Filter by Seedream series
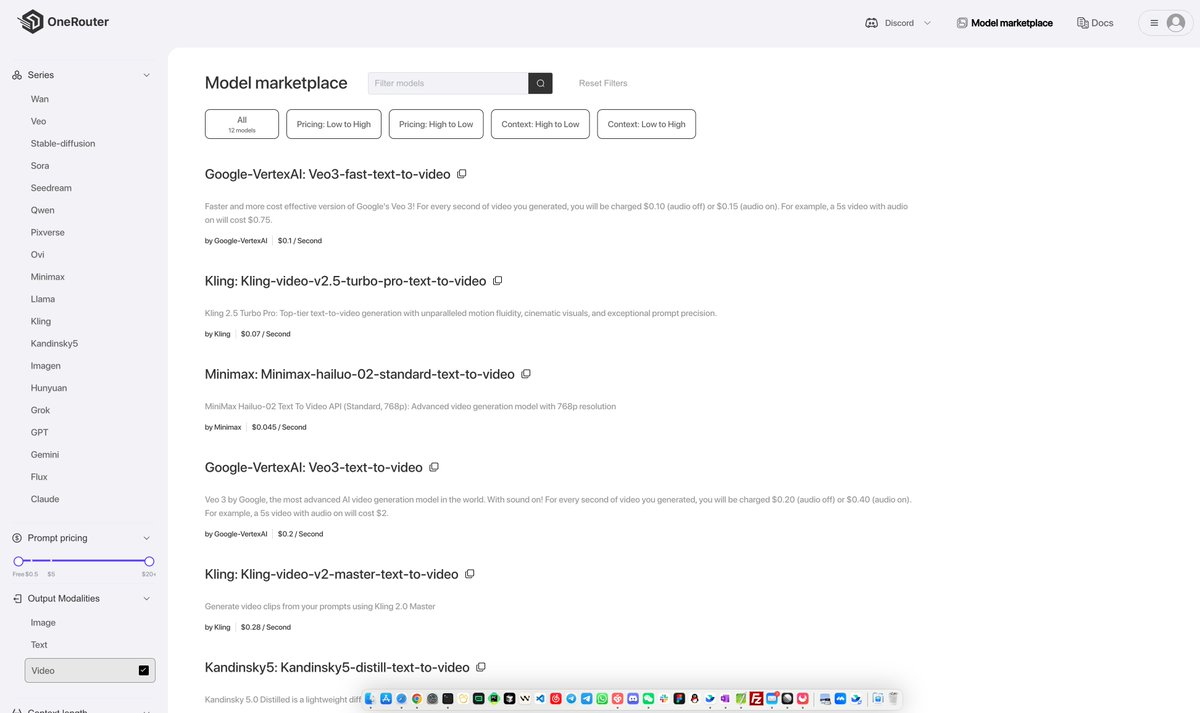1200x713 pixels. coord(51,188)
